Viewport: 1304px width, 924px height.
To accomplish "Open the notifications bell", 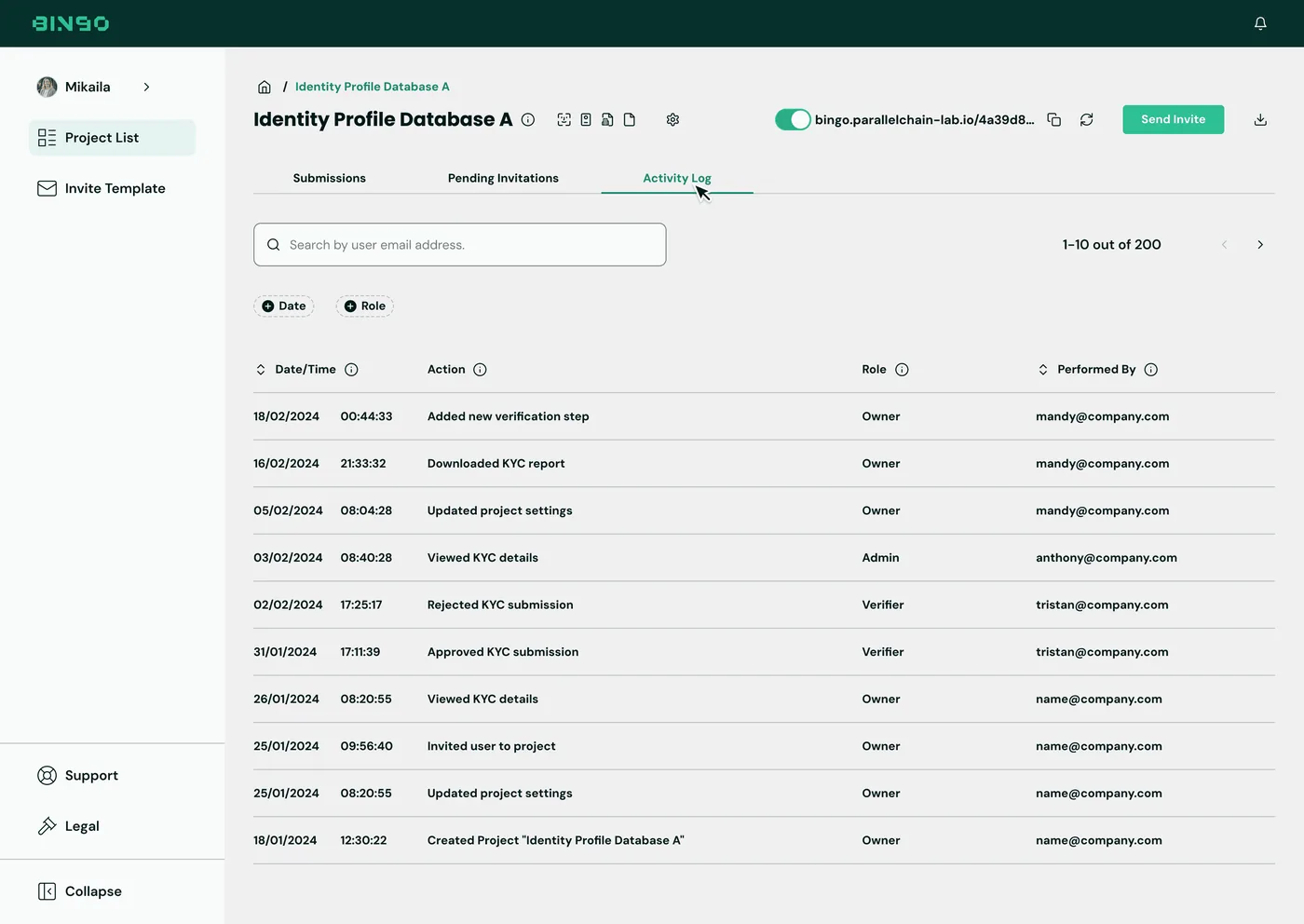I will coord(1260,23).
